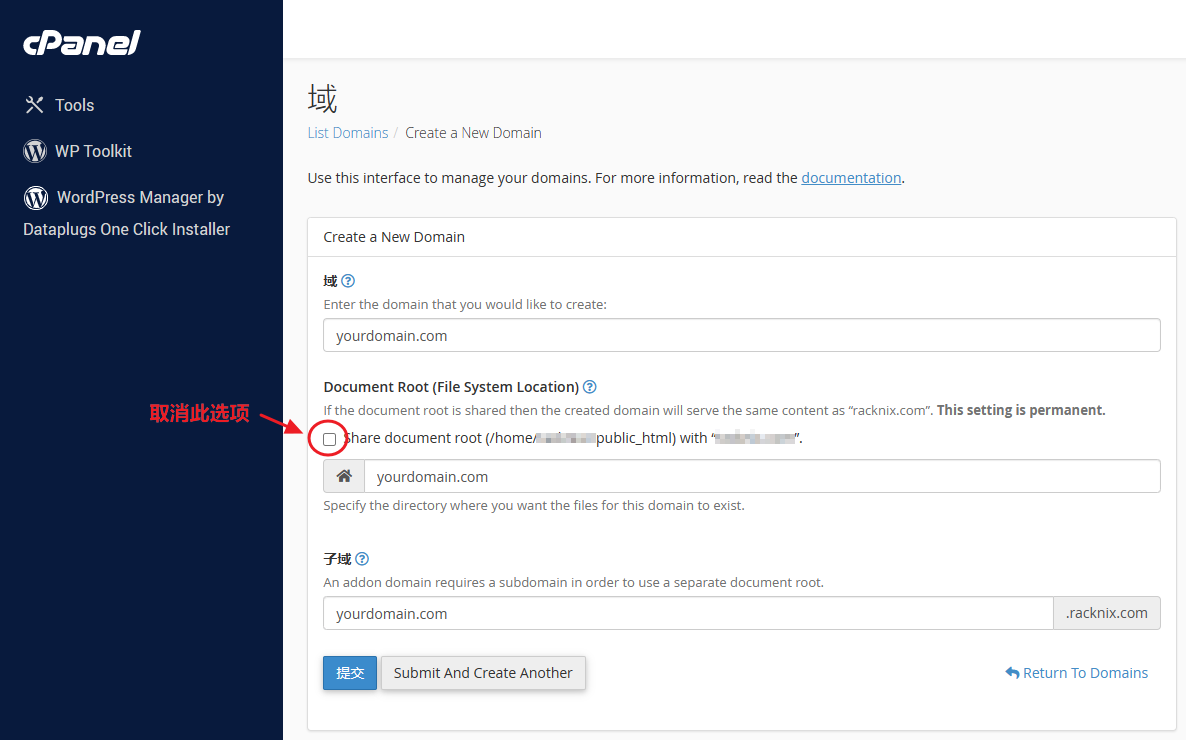Image resolution: width=1186 pixels, height=740 pixels.
Task: Uncheck share document root with racknix.com
Action: pos(328,438)
